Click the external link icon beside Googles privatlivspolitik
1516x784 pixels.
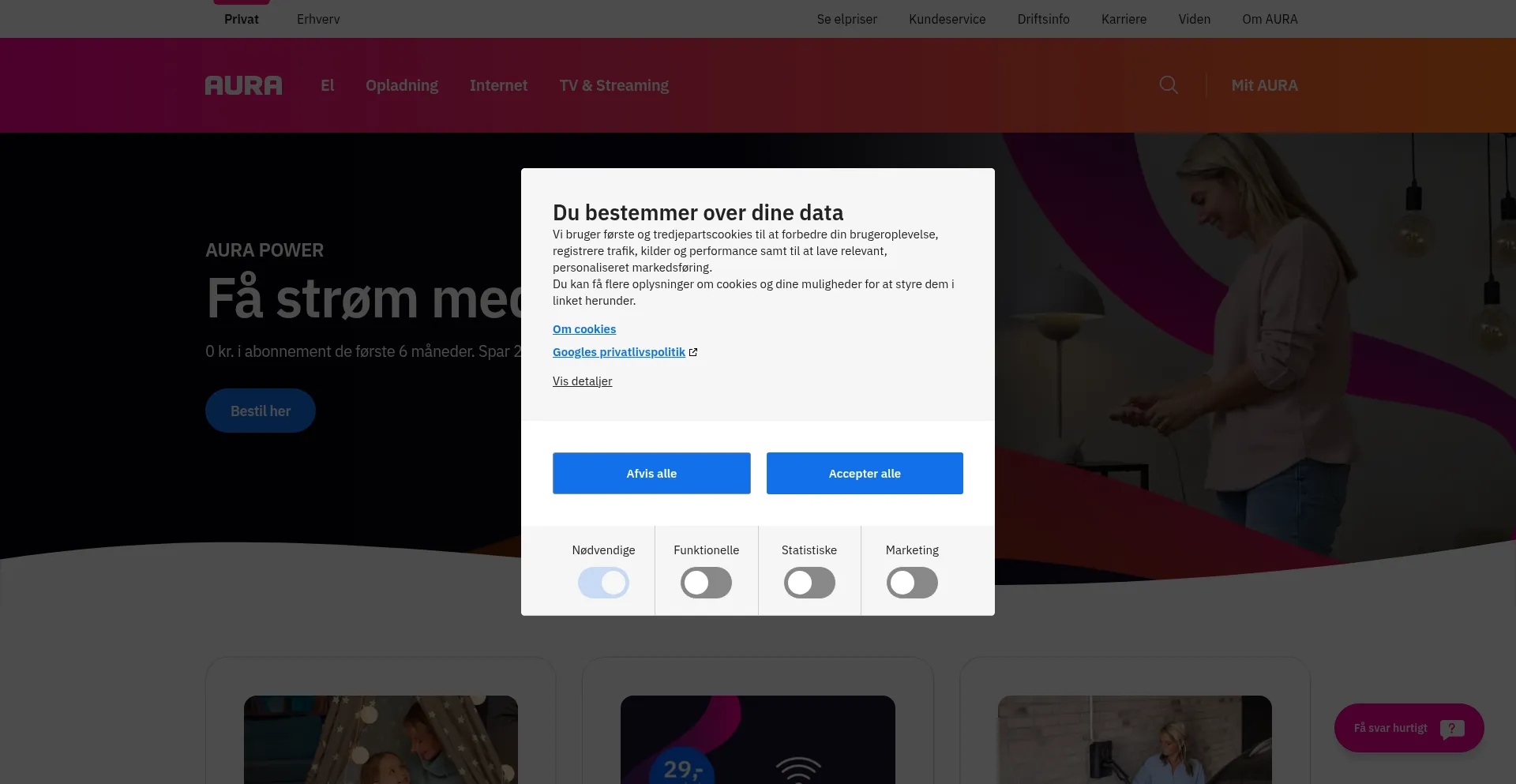(693, 352)
